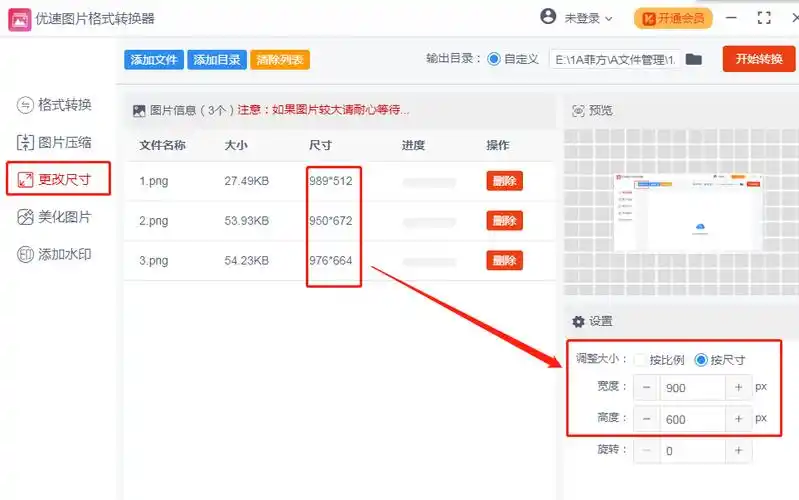The image size is (799, 500).
Task: Click the preview image thumbnail
Action: tap(689, 213)
